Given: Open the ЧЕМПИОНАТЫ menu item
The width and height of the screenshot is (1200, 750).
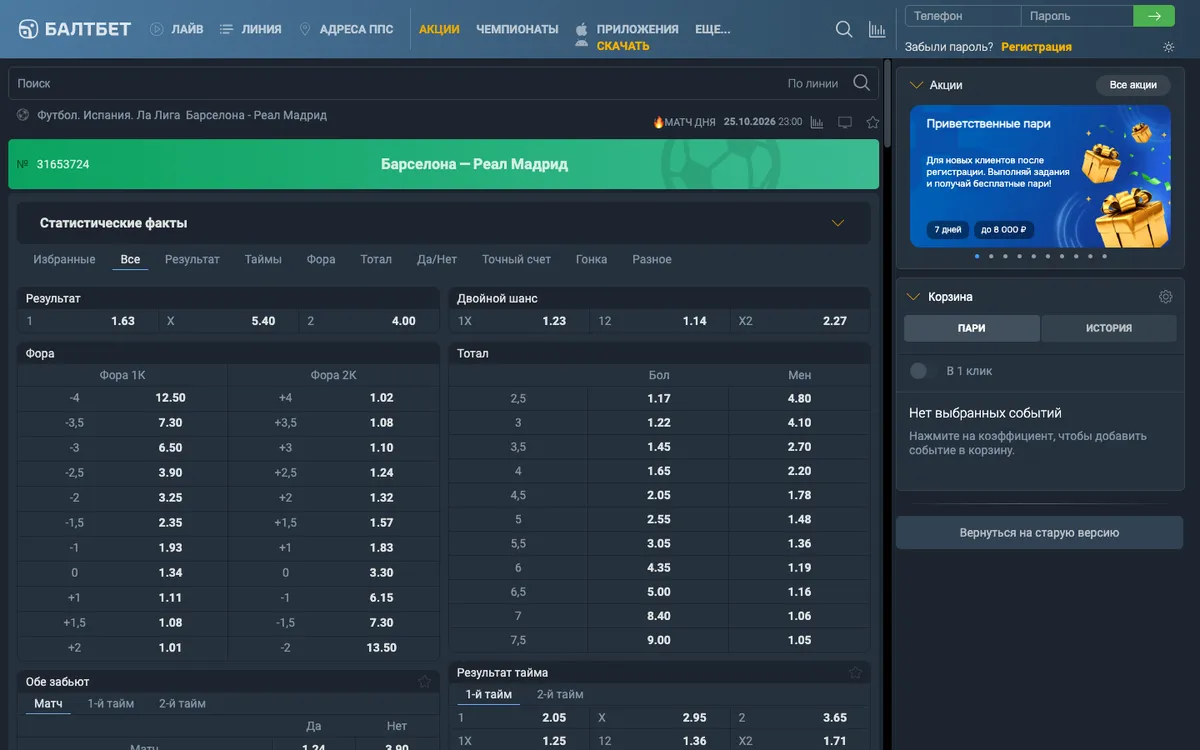Looking at the screenshot, I should pyautogui.click(x=517, y=29).
